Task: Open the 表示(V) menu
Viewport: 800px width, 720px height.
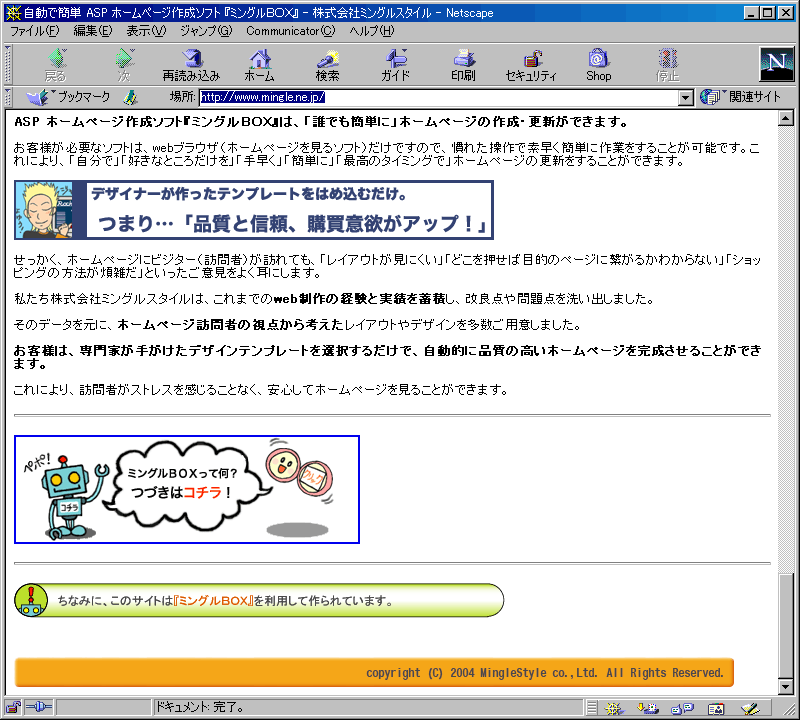Action: pos(146,31)
